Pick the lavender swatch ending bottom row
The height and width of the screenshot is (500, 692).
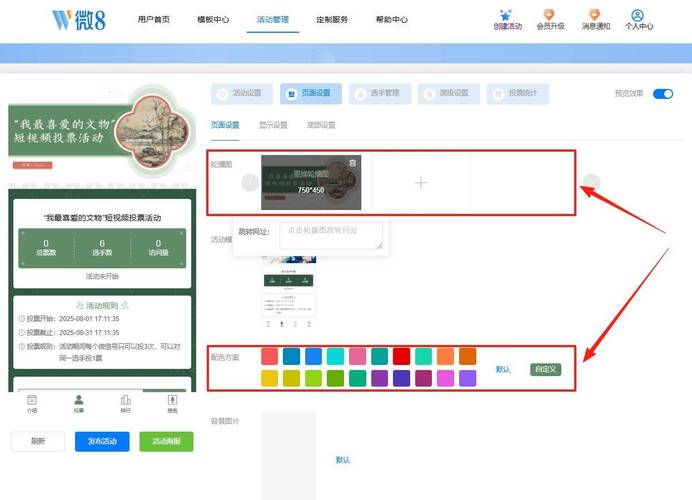coord(467,378)
